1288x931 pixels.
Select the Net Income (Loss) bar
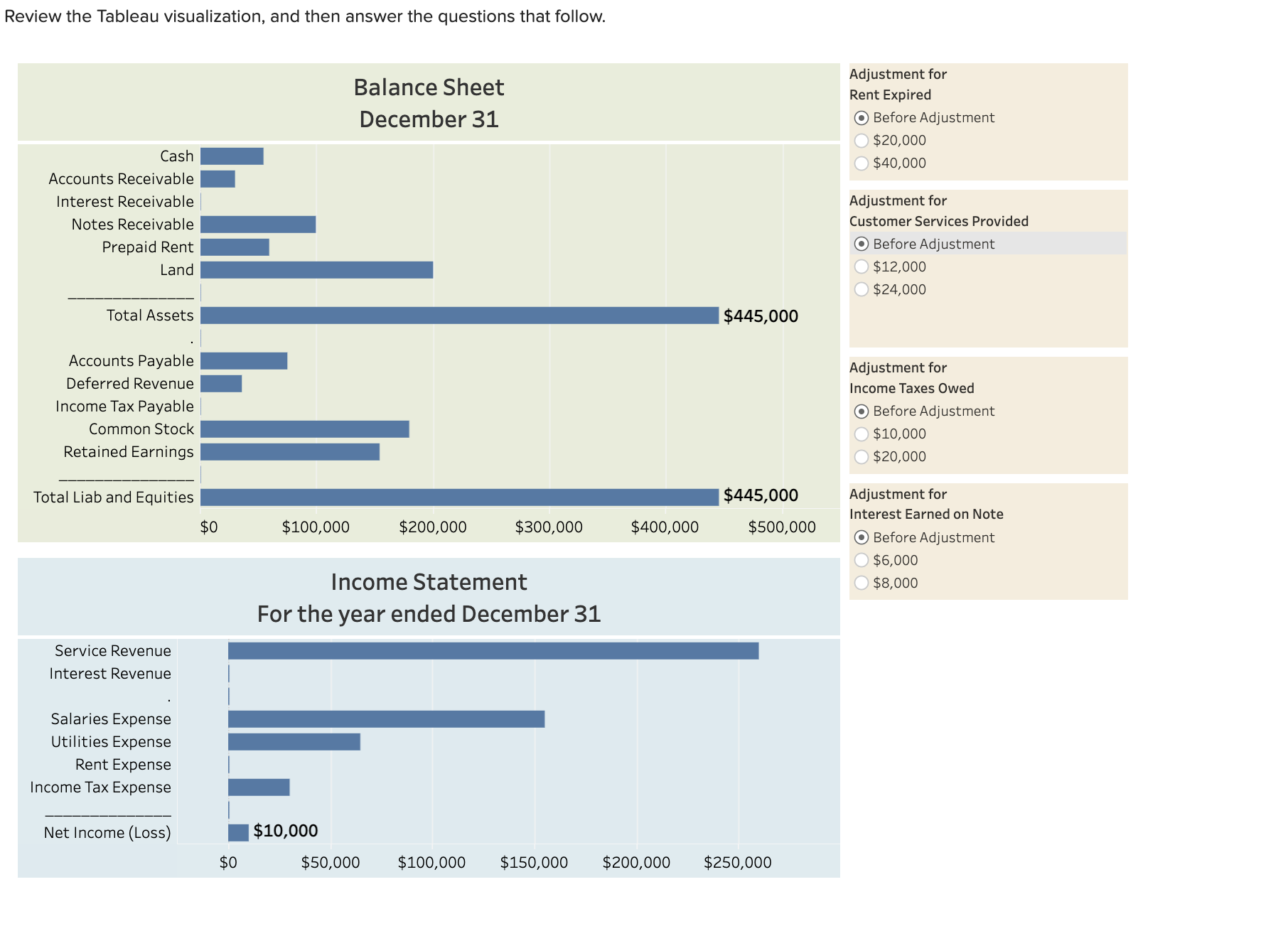(x=236, y=831)
